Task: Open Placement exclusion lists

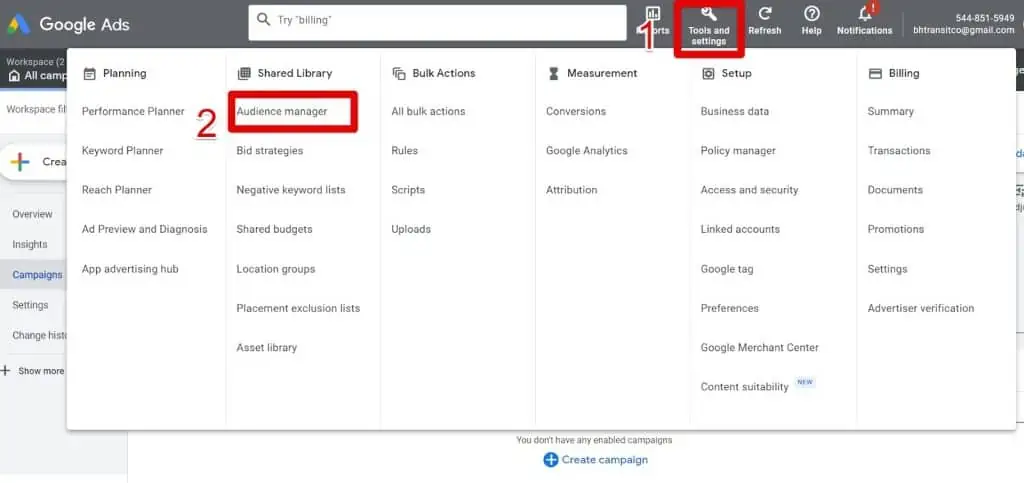Action: point(298,308)
